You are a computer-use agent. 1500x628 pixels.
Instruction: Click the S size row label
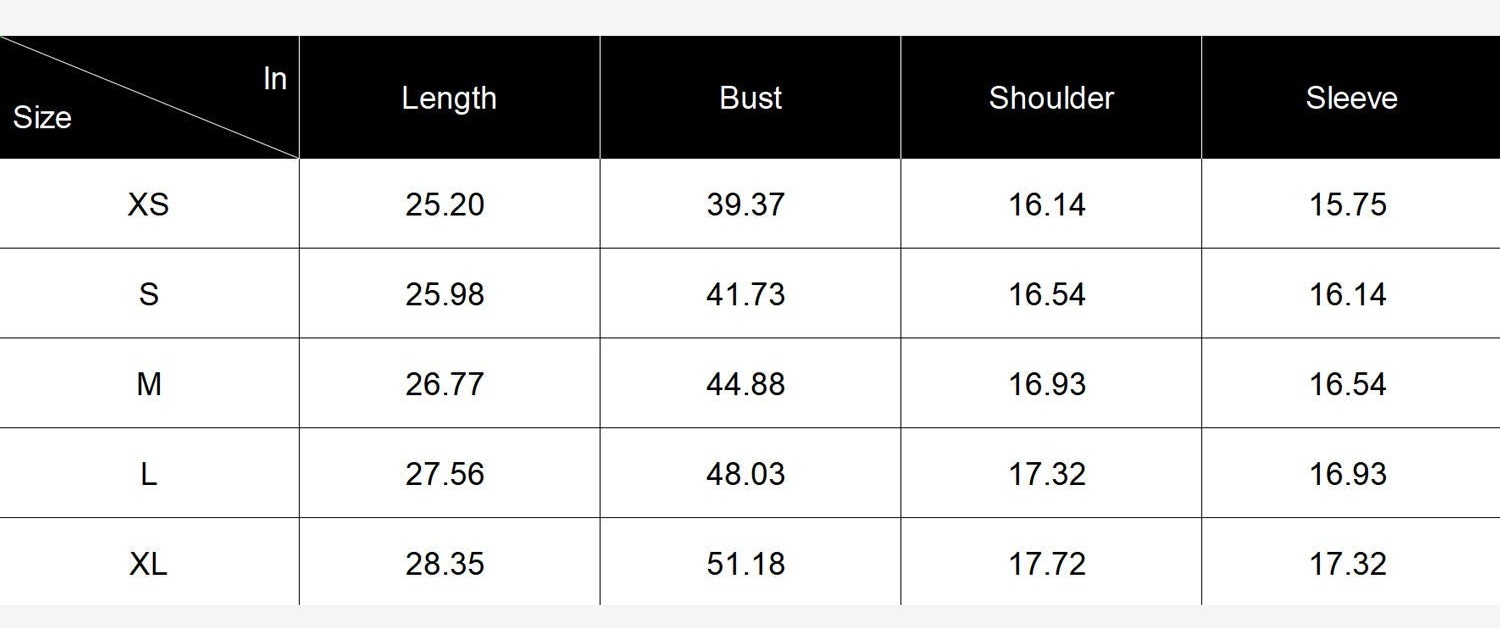point(148,294)
